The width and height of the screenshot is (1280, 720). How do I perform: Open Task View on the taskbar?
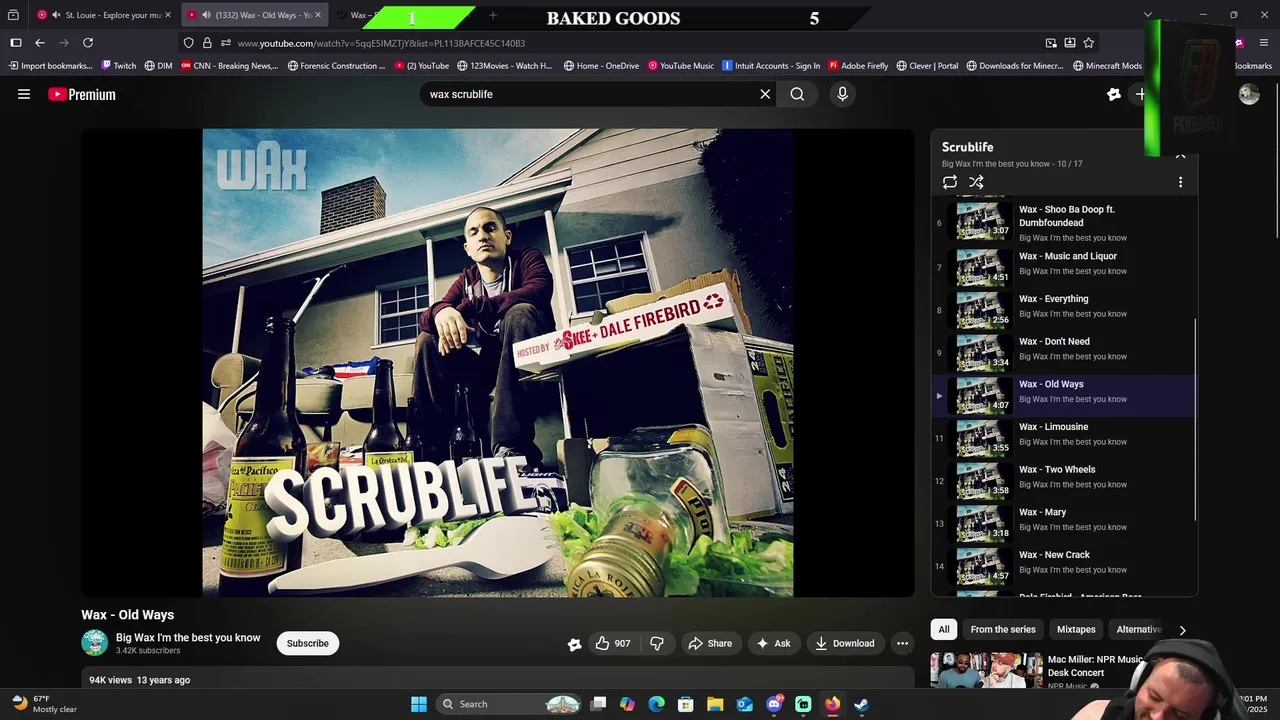[x=598, y=704]
